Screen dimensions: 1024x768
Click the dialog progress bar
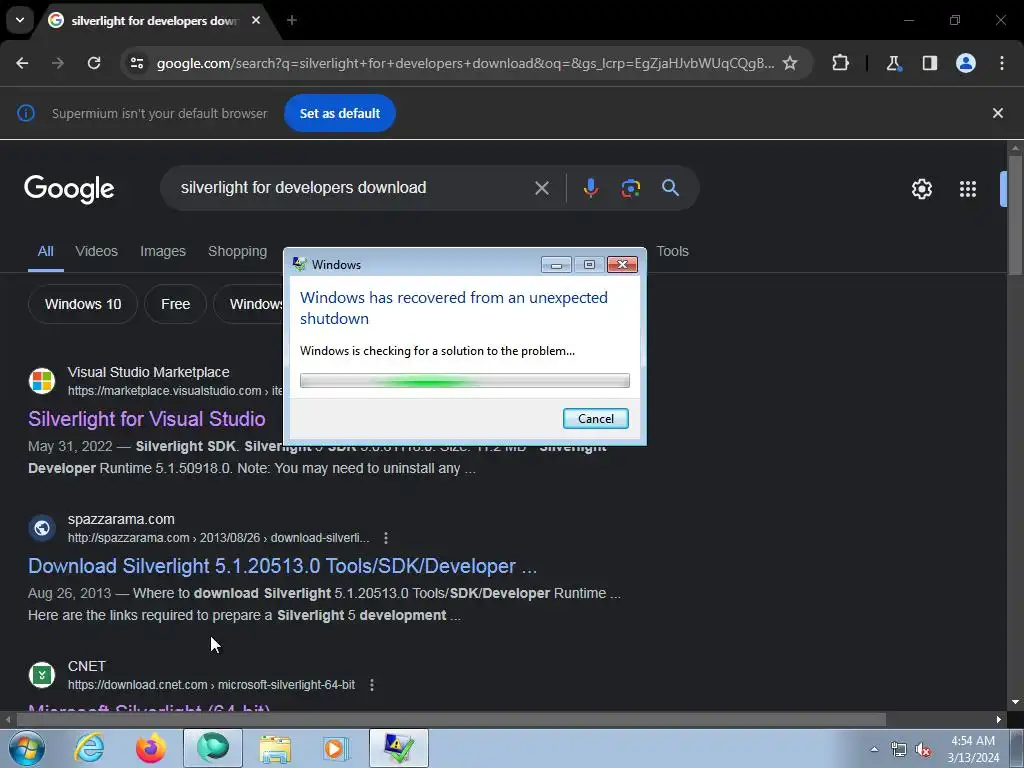pyautogui.click(x=465, y=381)
